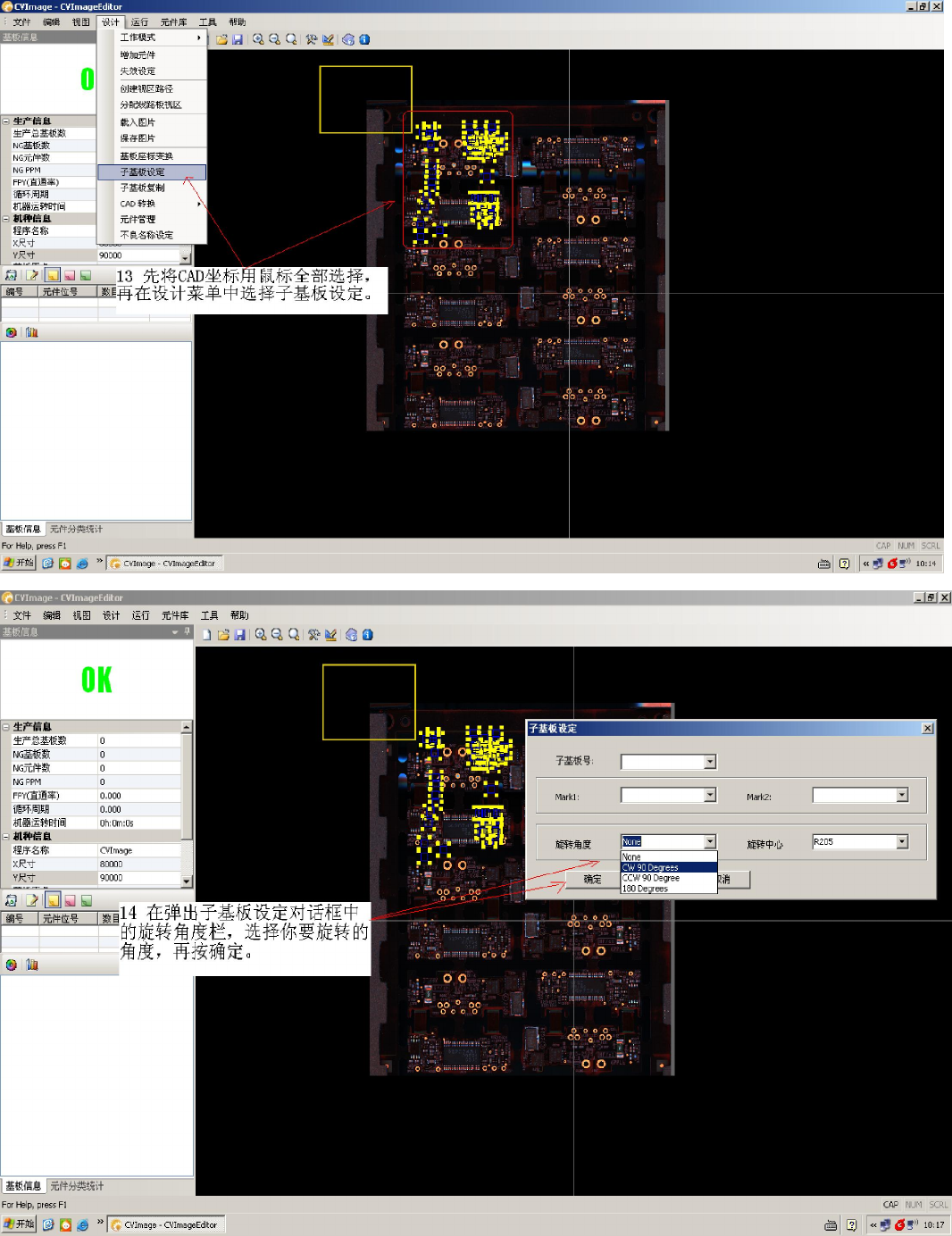Switch to 元件分类统计 tab in OK-status window

coord(77,1186)
